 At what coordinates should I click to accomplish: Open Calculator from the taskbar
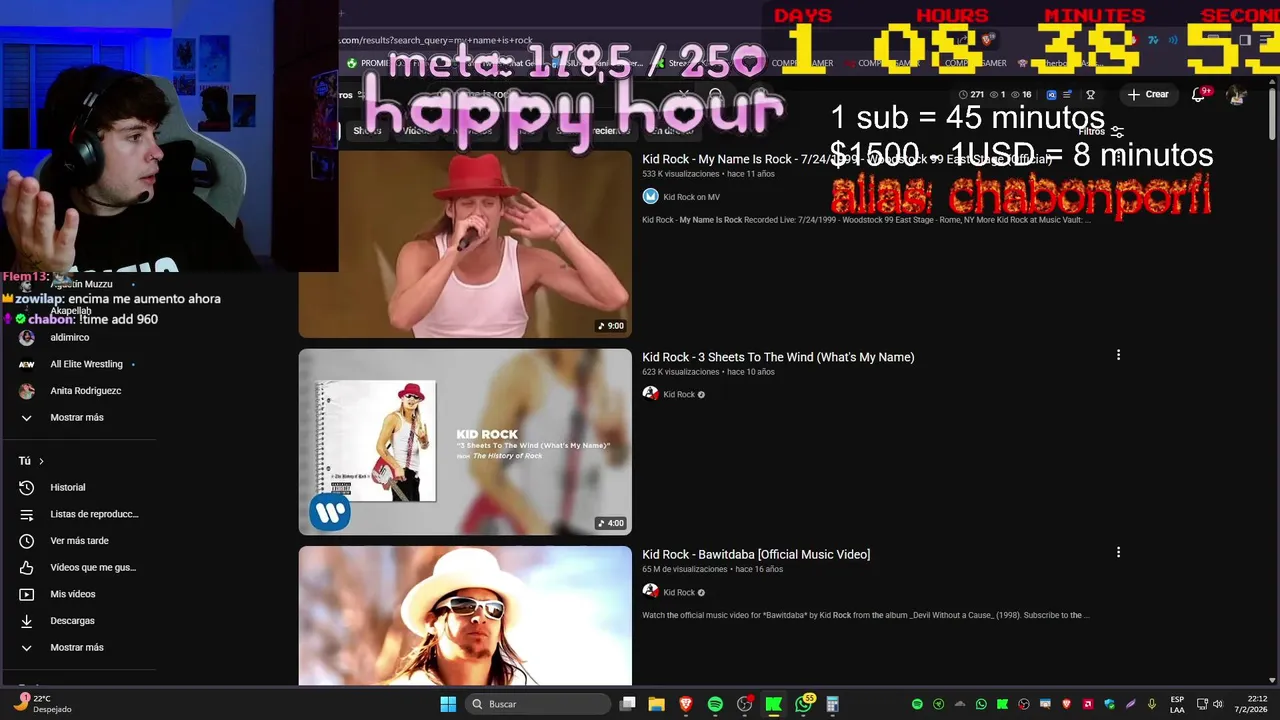(x=832, y=704)
